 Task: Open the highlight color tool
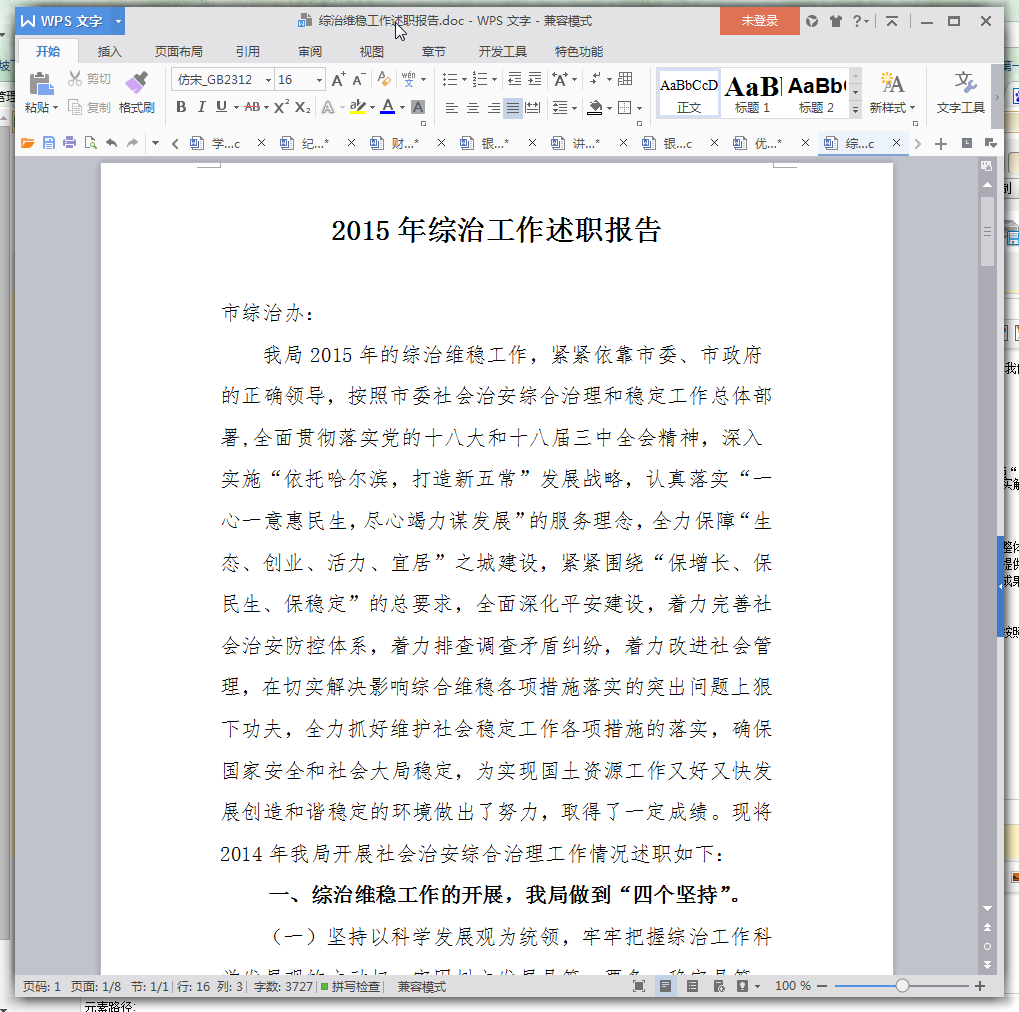click(360, 106)
